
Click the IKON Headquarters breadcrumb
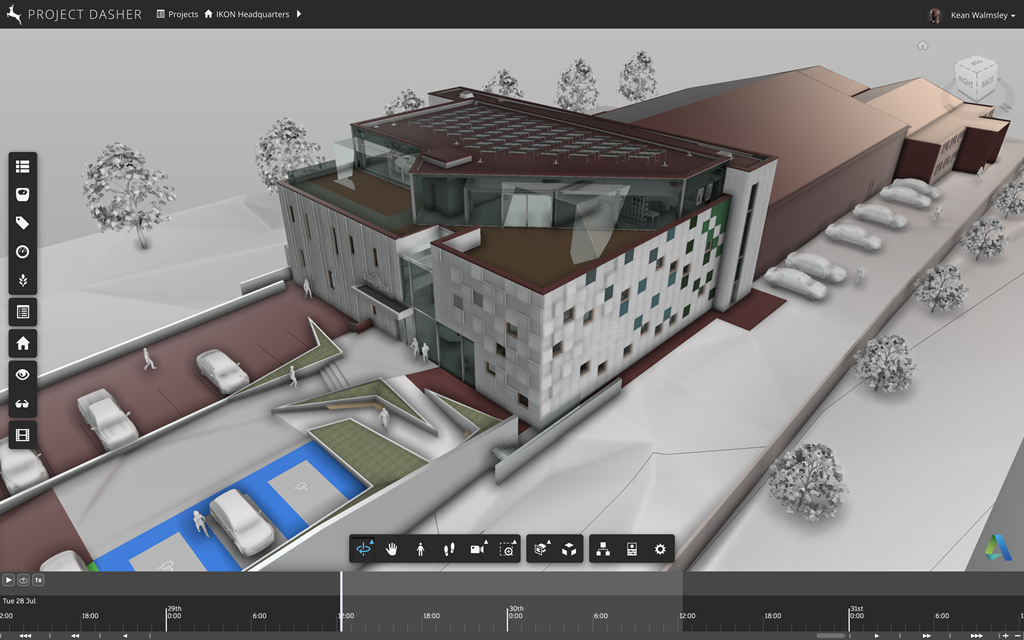[x=248, y=15]
